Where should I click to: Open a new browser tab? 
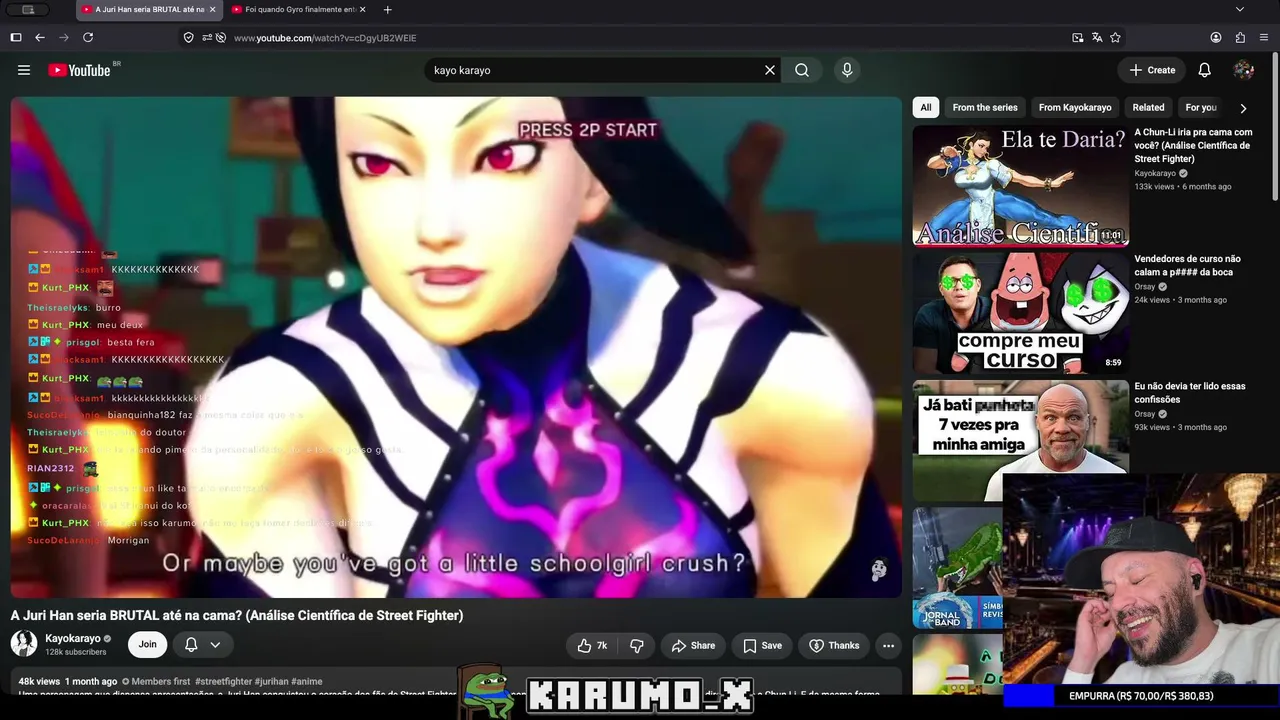pos(387,10)
